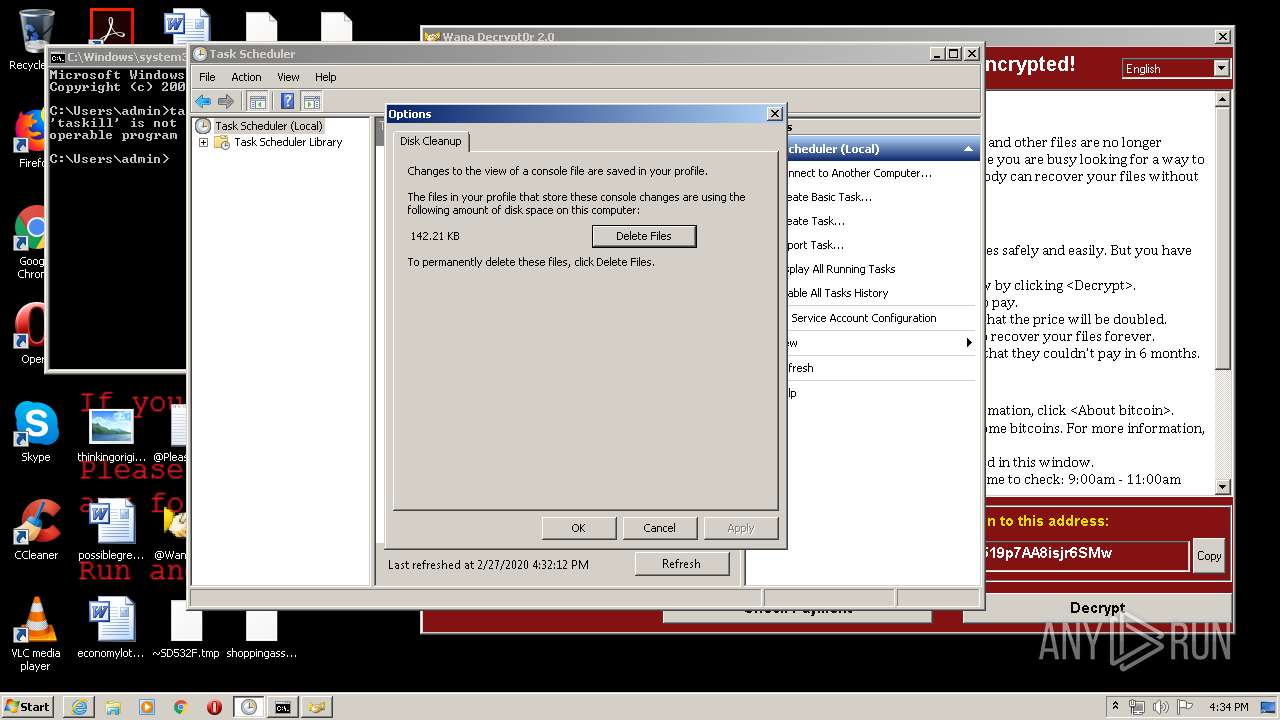The image size is (1280, 720).
Task: Open Recycle Bin desktop icon
Action: [x=36, y=40]
